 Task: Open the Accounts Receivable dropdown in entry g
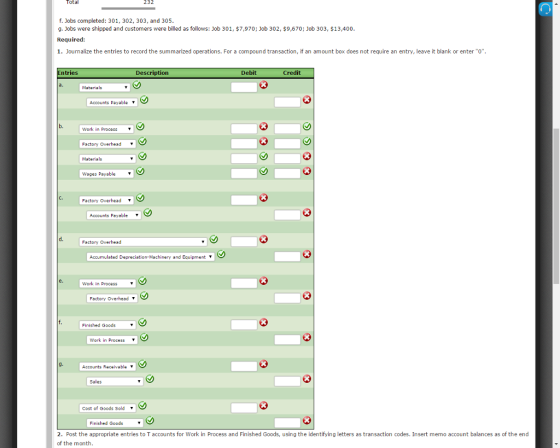point(107,367)
